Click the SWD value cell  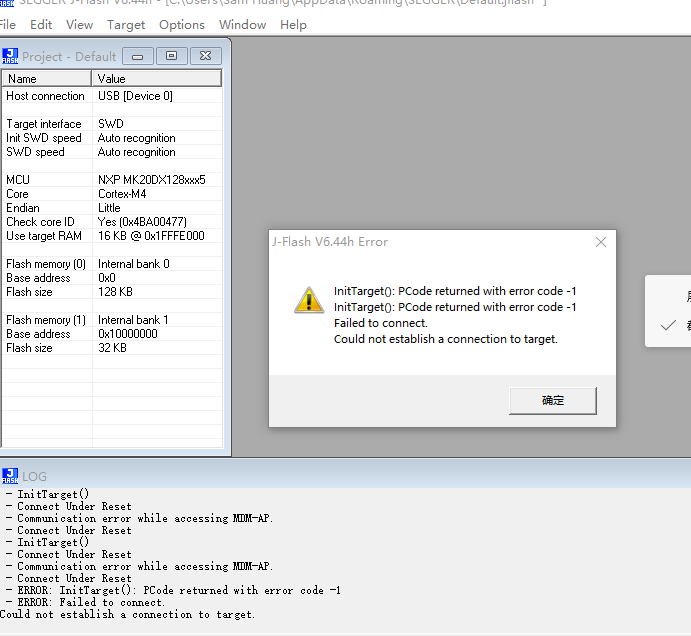pyautogui.click(x=111, y=124)
